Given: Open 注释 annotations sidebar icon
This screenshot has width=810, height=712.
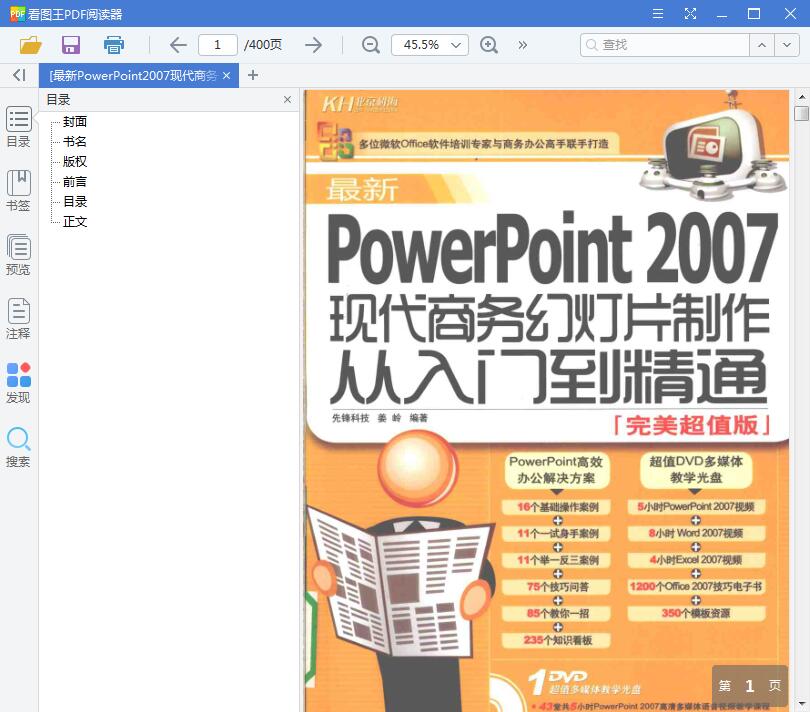Looking at the screenshot, I should pos(19,319).
